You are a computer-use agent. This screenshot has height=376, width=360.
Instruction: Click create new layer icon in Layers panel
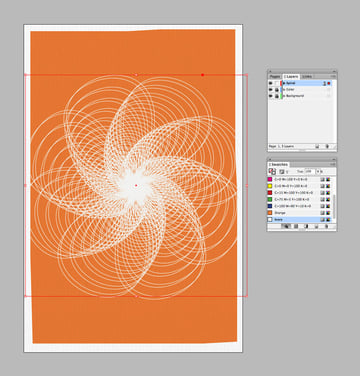click(x=317, y=146)
